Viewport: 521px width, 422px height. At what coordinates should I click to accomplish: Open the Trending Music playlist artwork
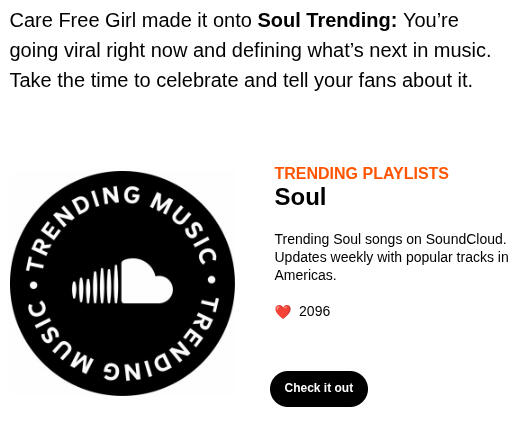(122, 283)
